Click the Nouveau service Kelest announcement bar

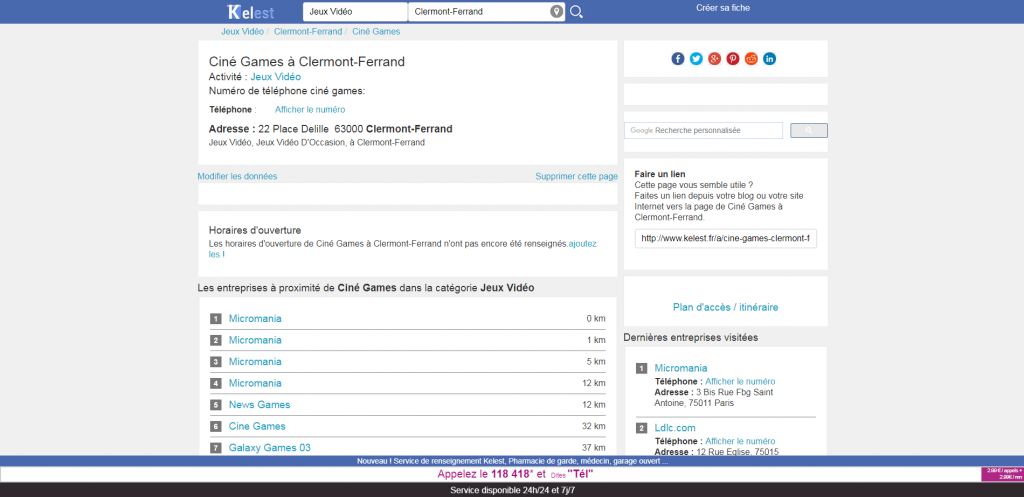512,461
